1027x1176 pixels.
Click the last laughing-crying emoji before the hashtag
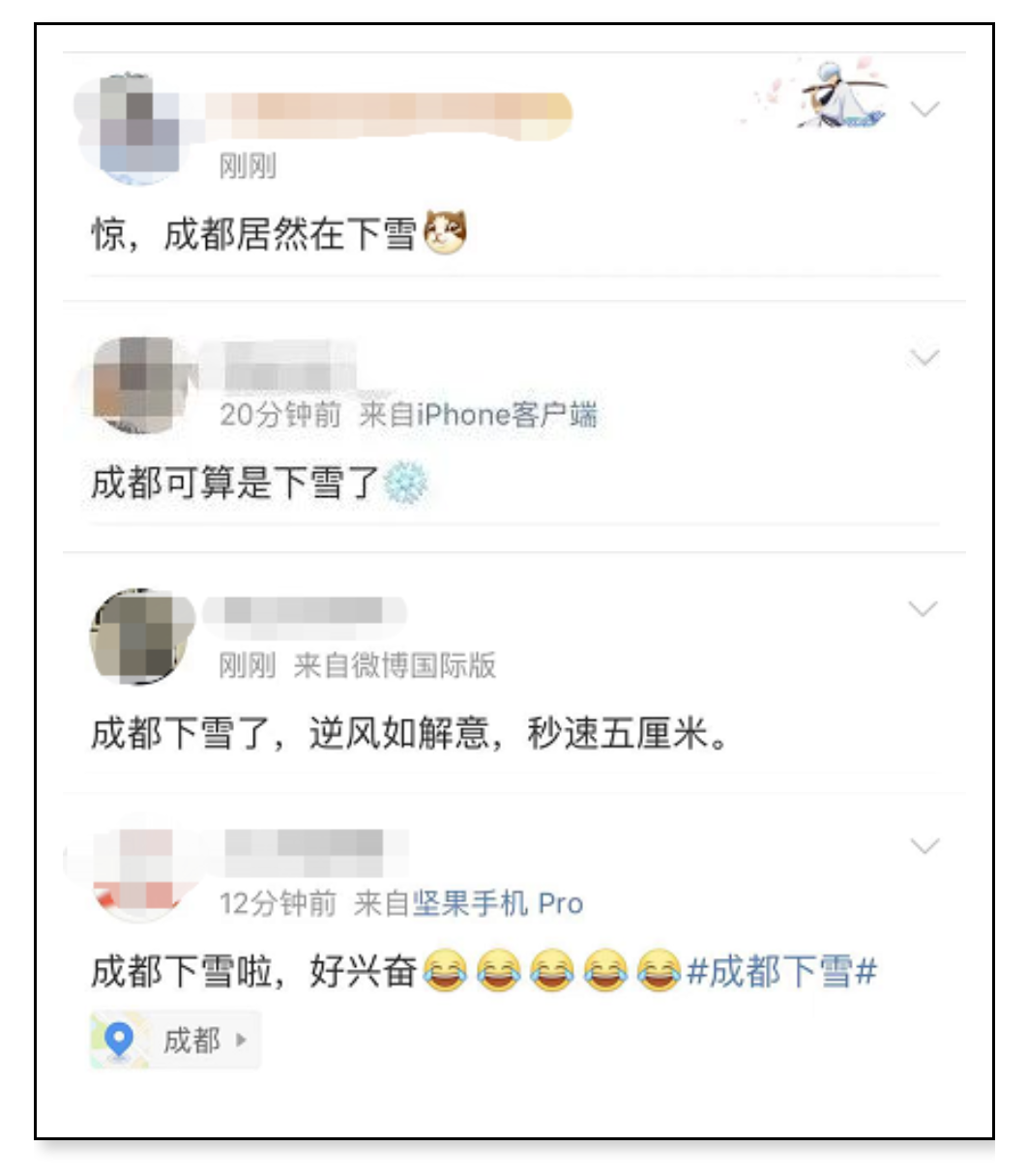click(659, 971)
